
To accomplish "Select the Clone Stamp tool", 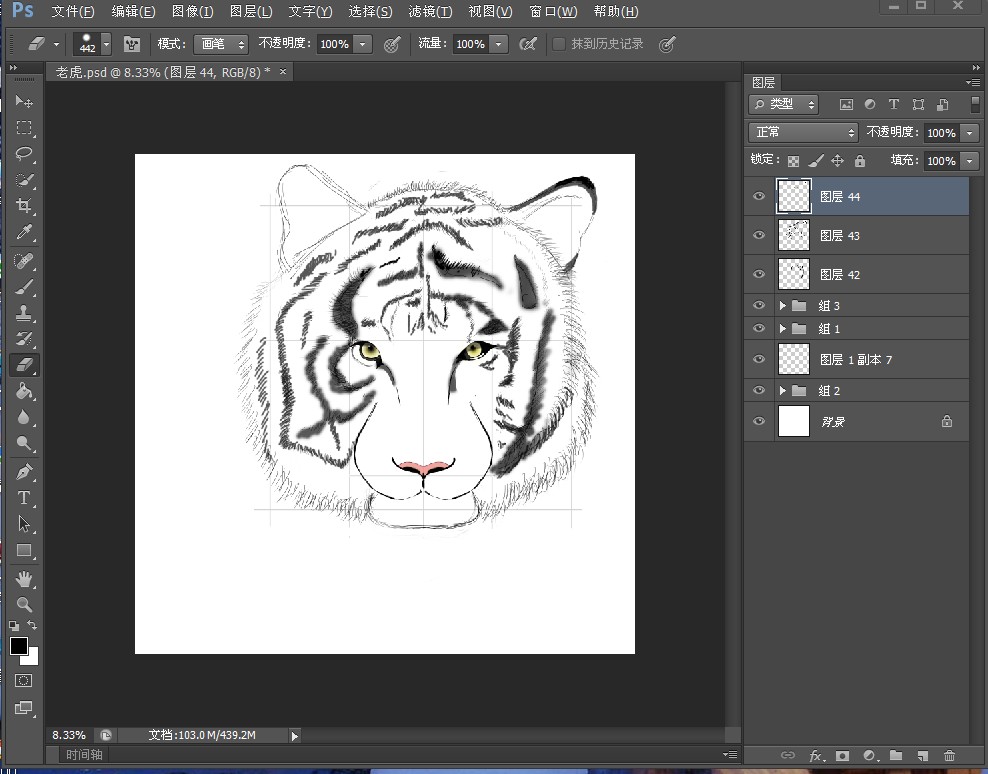I will pyautogui.click(x=24, y=313).
